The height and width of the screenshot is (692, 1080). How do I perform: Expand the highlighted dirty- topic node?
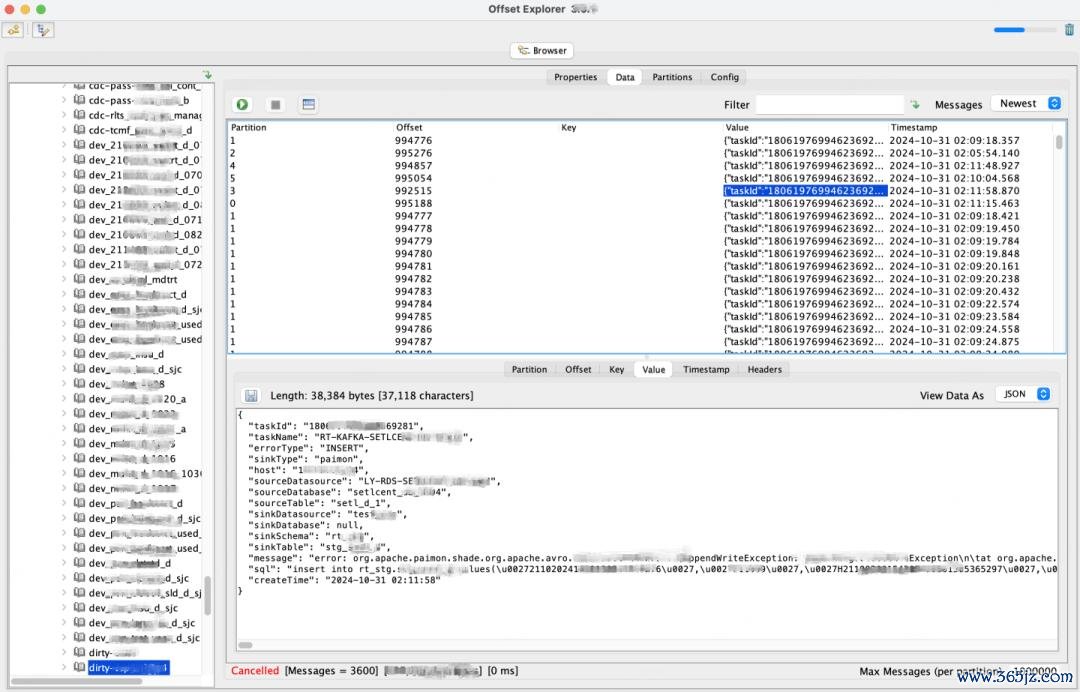click(64, 668)
